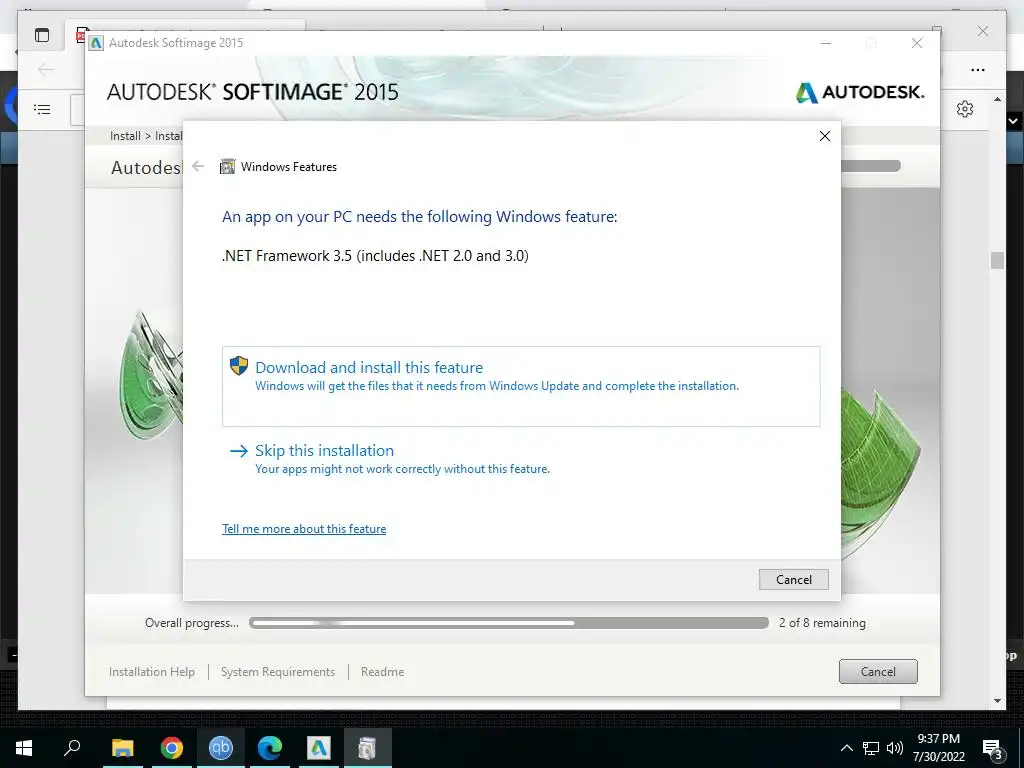
Task: Cancel the Windows Features dialog
Action: (793, 579)
